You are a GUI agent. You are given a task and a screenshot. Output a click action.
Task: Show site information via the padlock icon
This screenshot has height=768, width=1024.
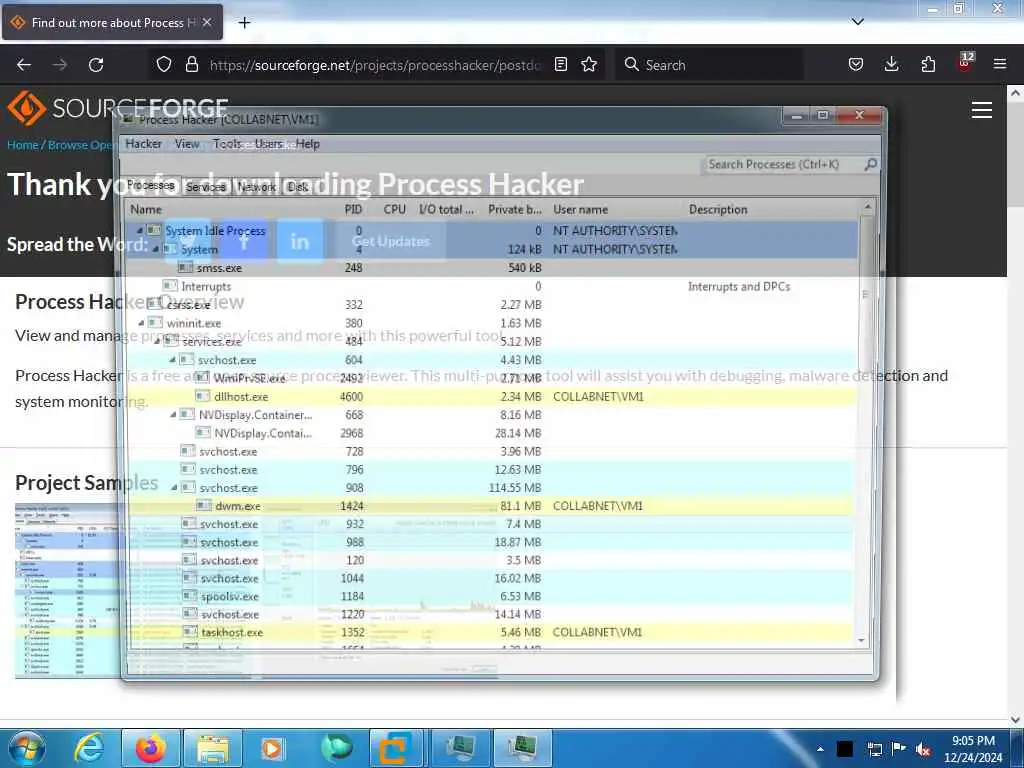[x=191, y=65]
